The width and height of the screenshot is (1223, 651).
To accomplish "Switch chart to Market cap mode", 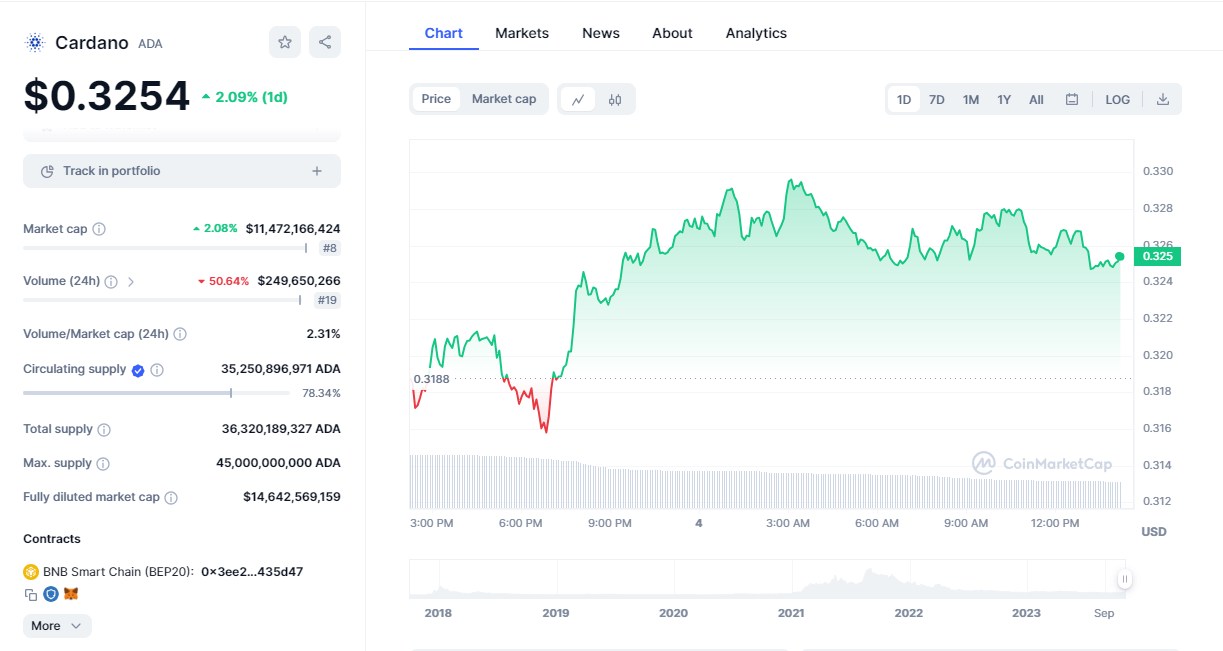I will [x=504, y=99].
